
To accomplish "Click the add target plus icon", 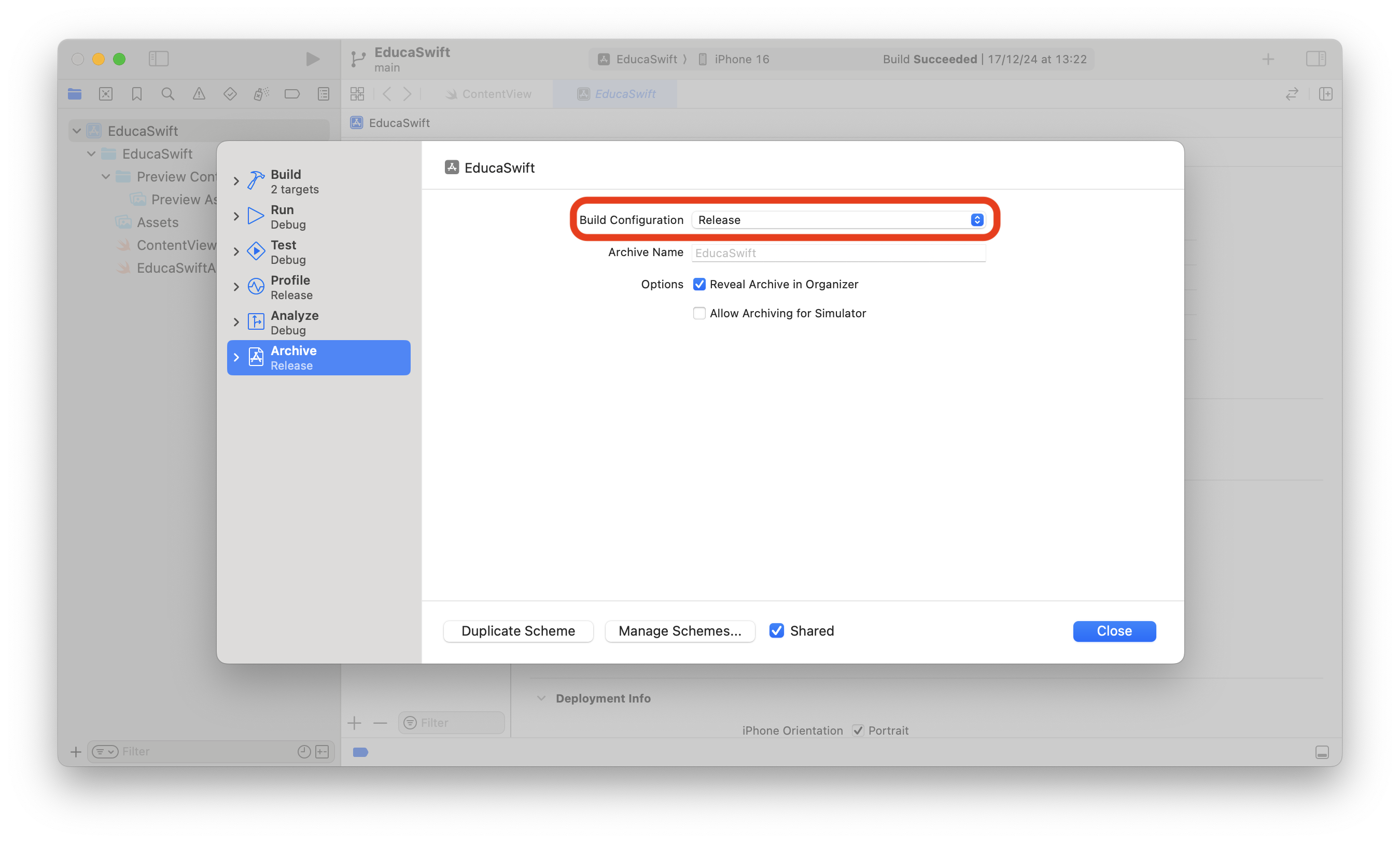I will point(354,723).
